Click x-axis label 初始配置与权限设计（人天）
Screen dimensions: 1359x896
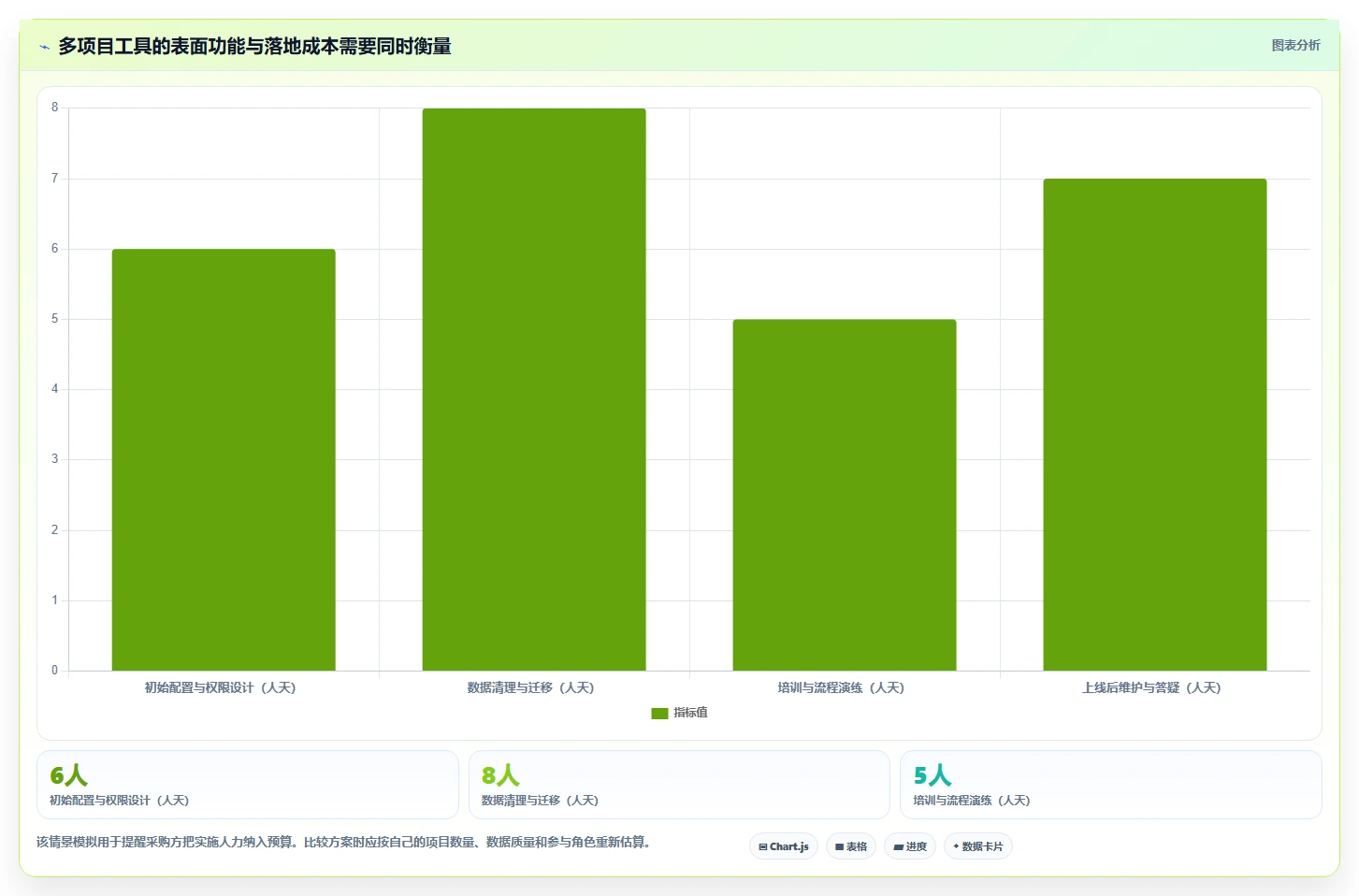tap(220, 687)
